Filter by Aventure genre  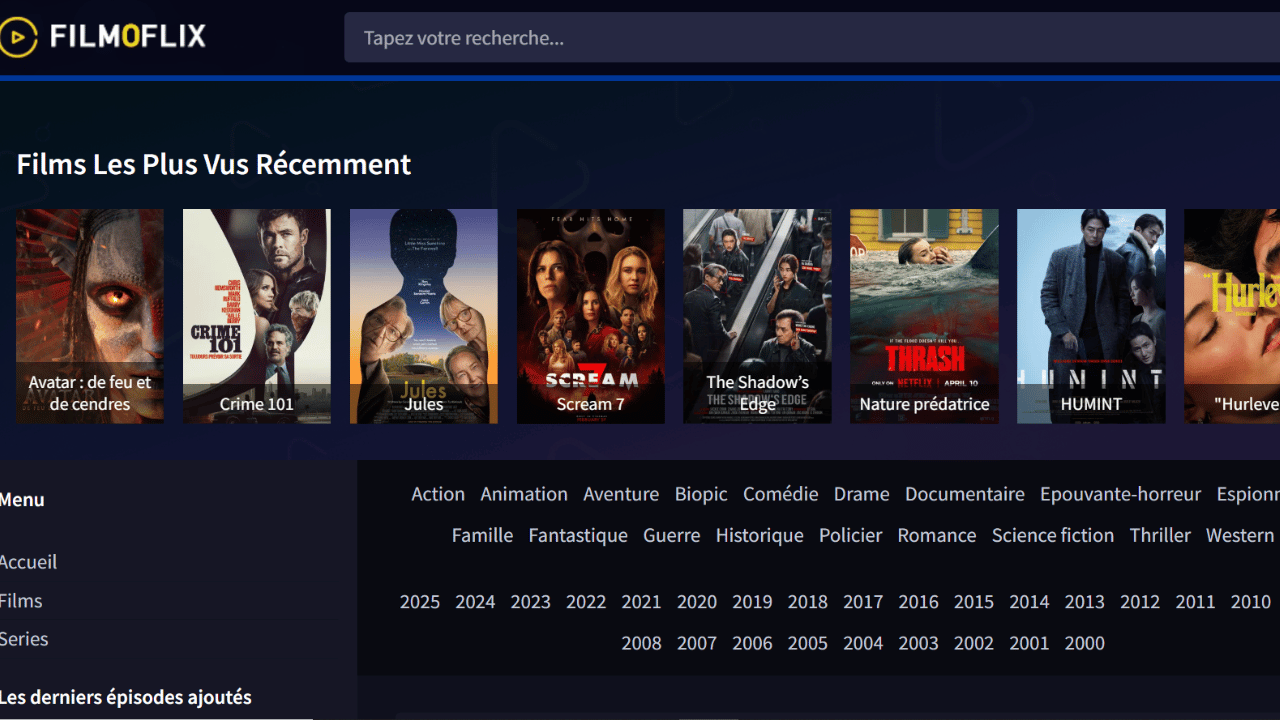pos(621,494)
